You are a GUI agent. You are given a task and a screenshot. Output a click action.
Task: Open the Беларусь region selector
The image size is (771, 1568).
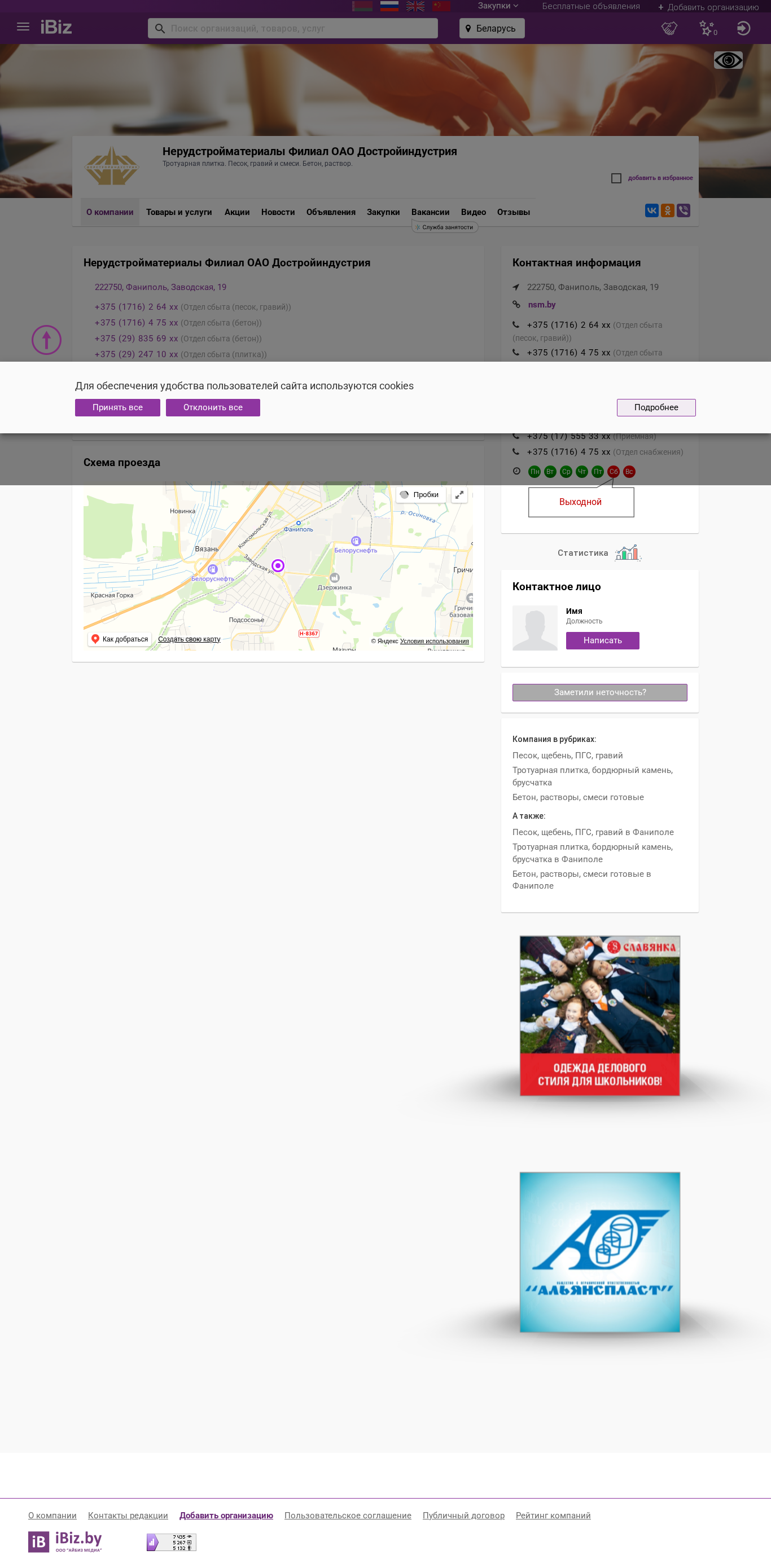coord(492,28)
